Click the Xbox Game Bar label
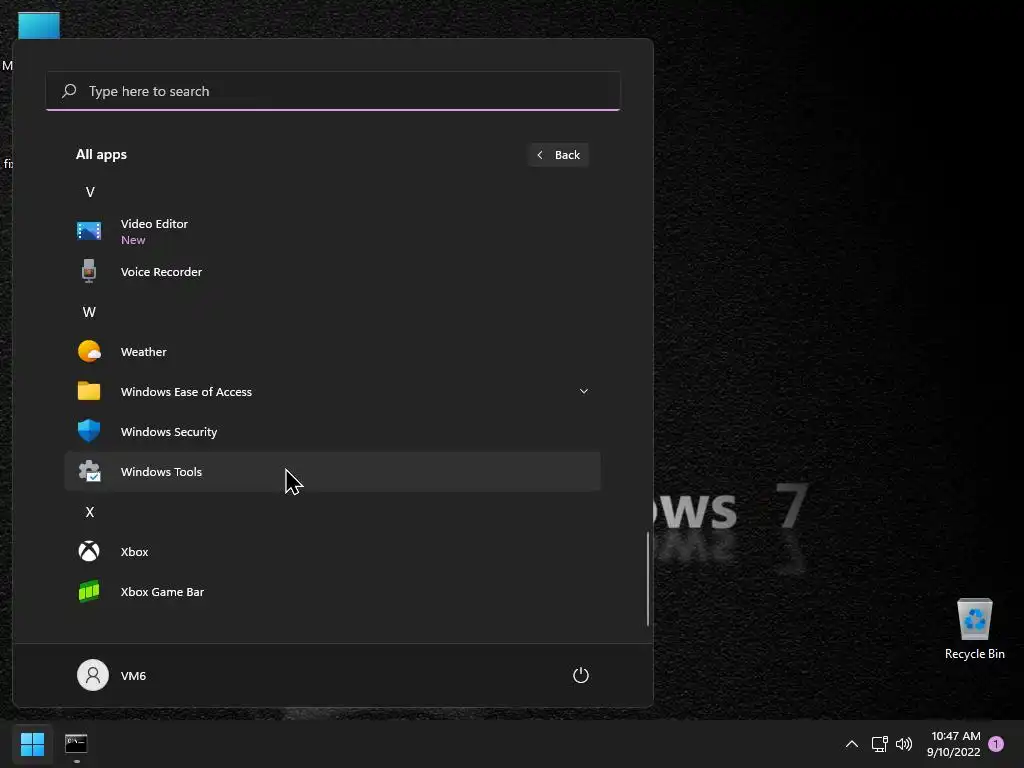The image size is (1024, 768). click(163, 592)
